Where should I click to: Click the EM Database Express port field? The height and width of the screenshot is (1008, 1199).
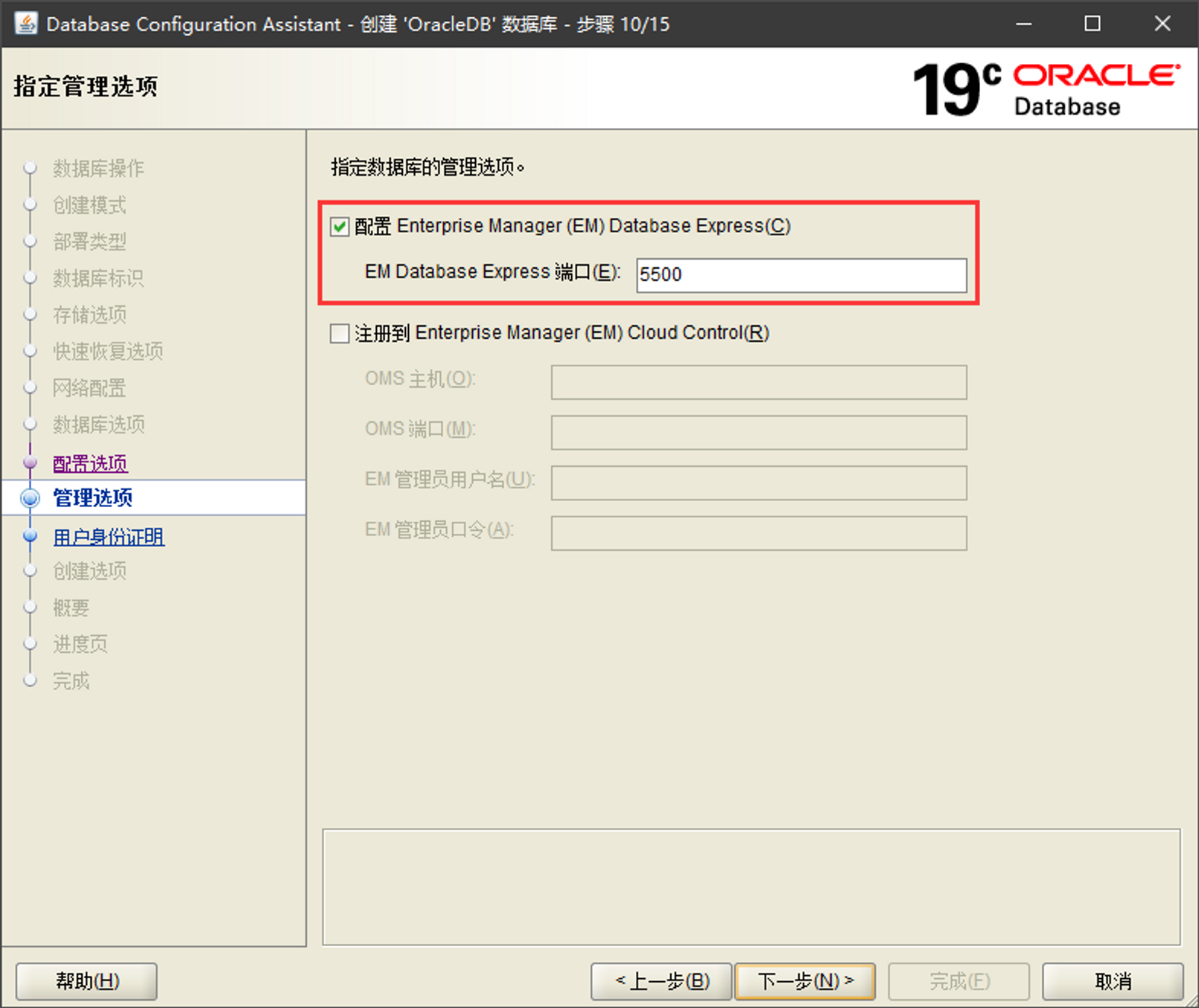801,275
